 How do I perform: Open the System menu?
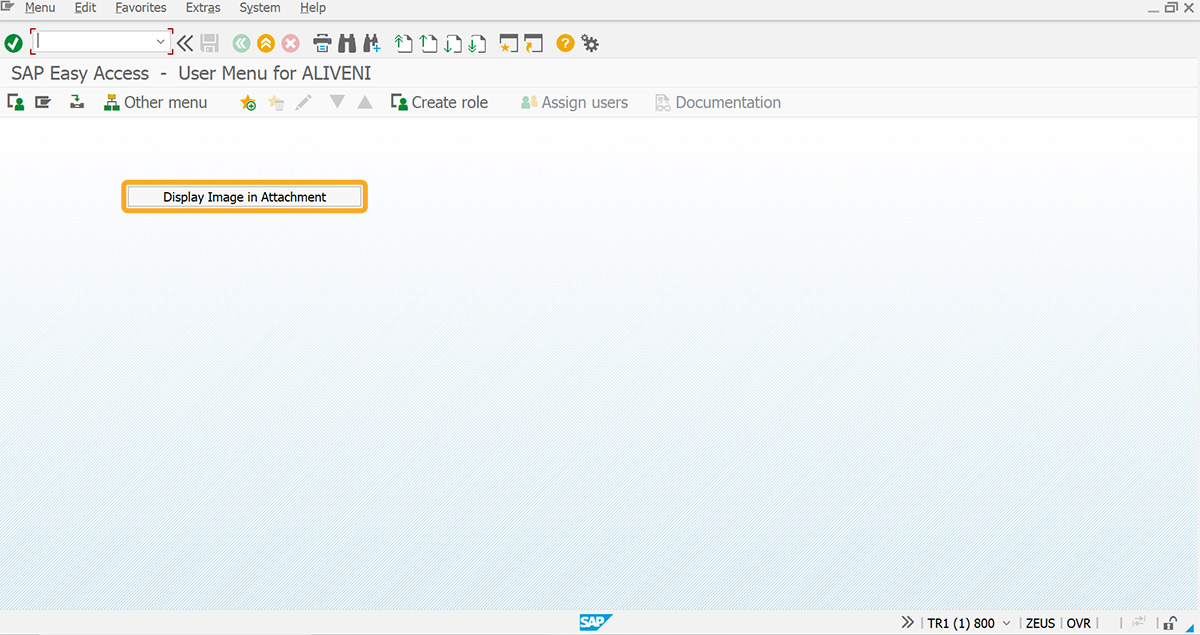(x=260, y=8)
